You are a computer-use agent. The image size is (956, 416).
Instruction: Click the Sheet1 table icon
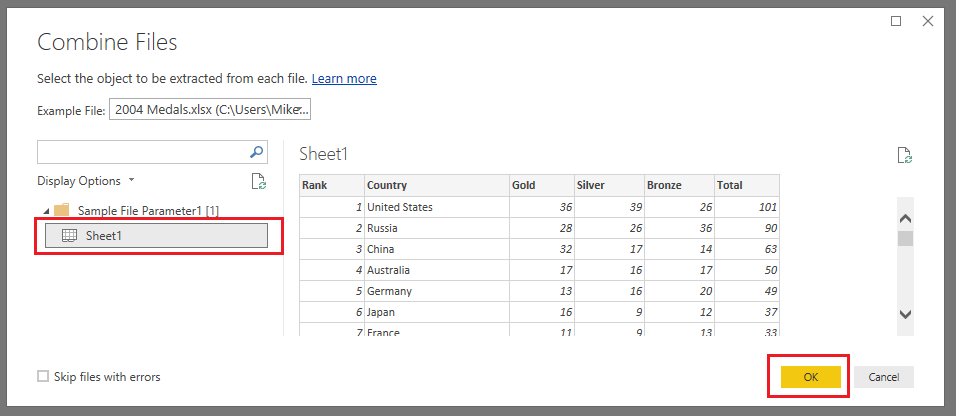tap(70, 236)
